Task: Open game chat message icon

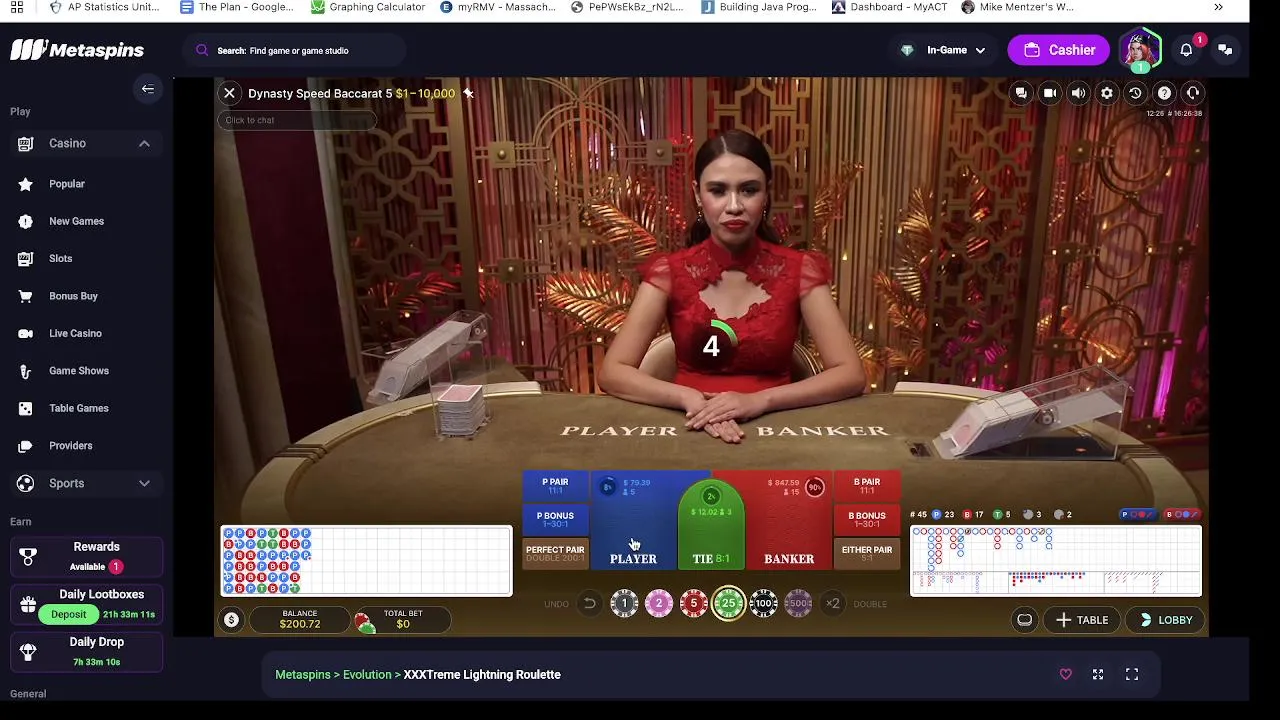Action: [1025, 620]
